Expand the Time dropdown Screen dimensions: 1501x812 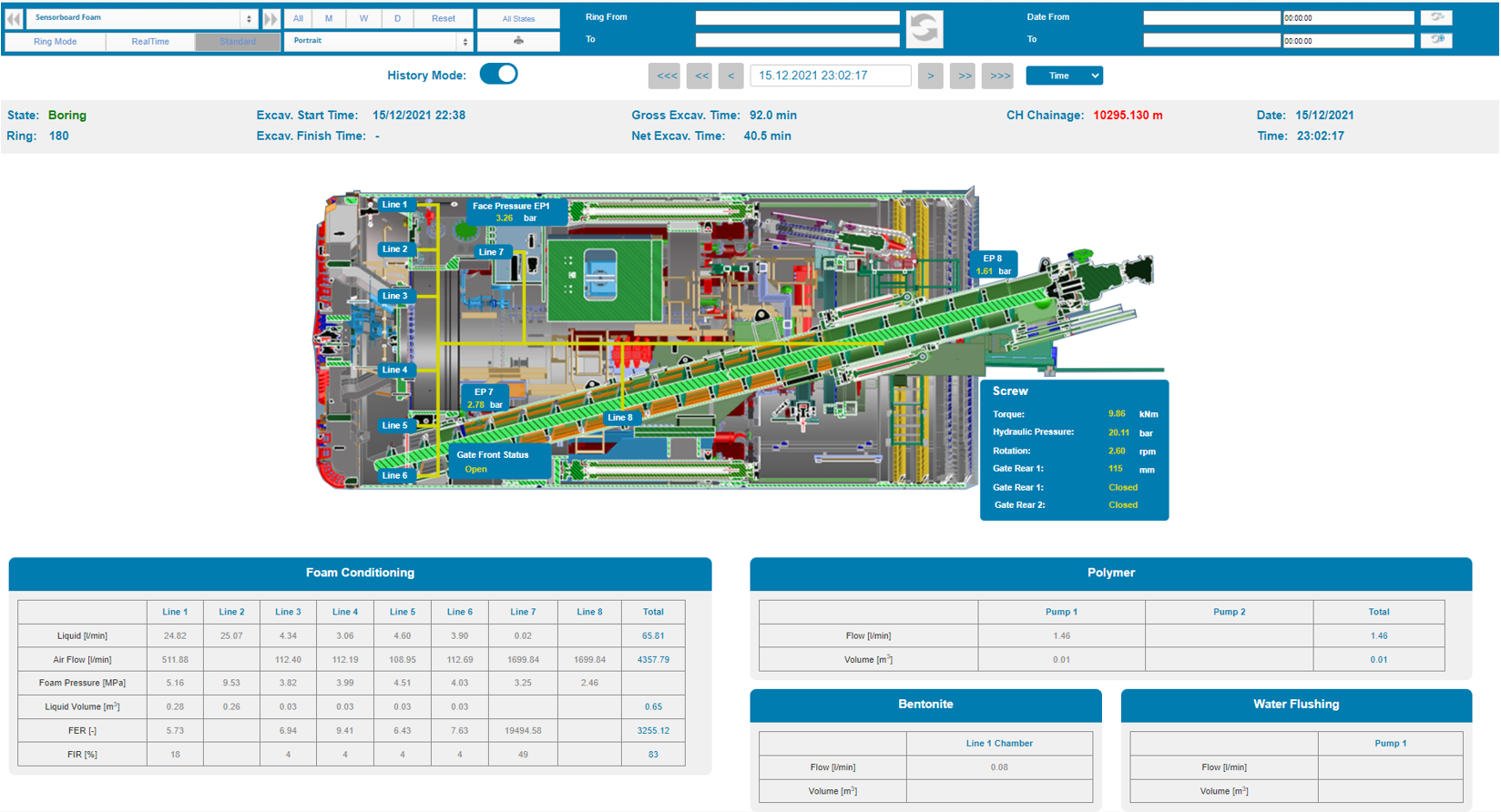click(x=1064, y=76)
